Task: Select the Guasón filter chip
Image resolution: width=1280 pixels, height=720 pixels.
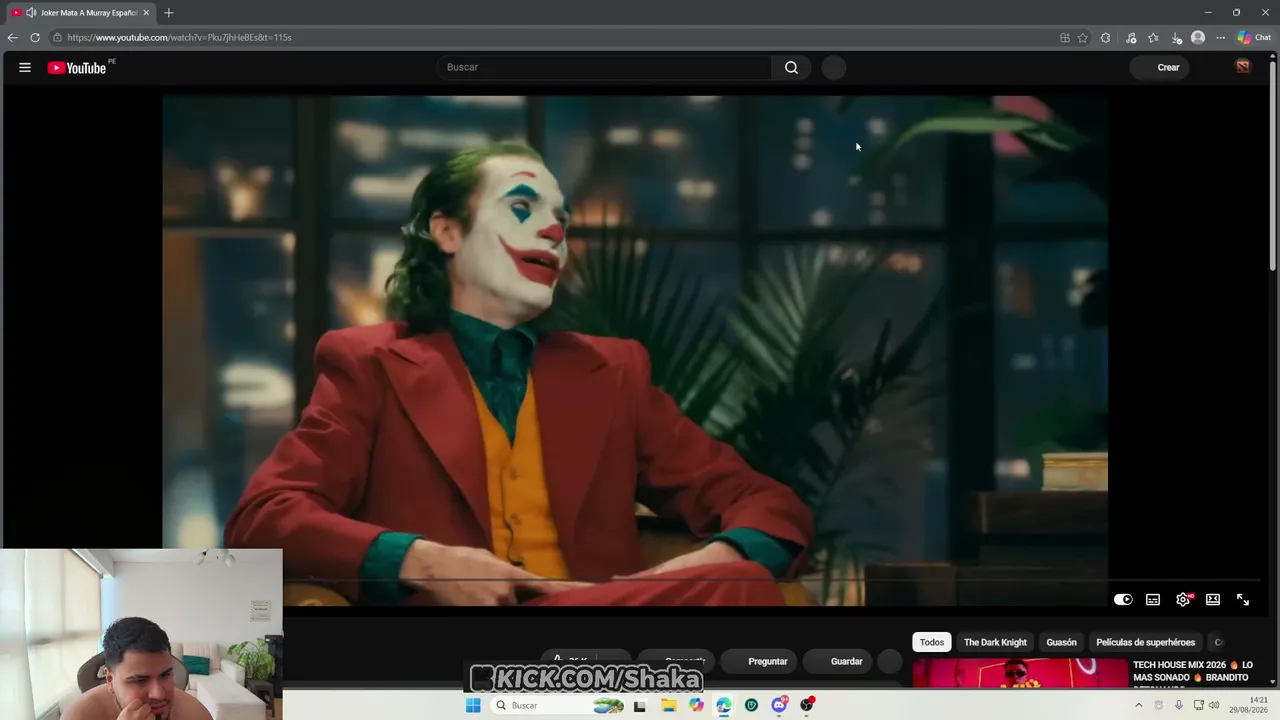Action: pos(1061,642)
